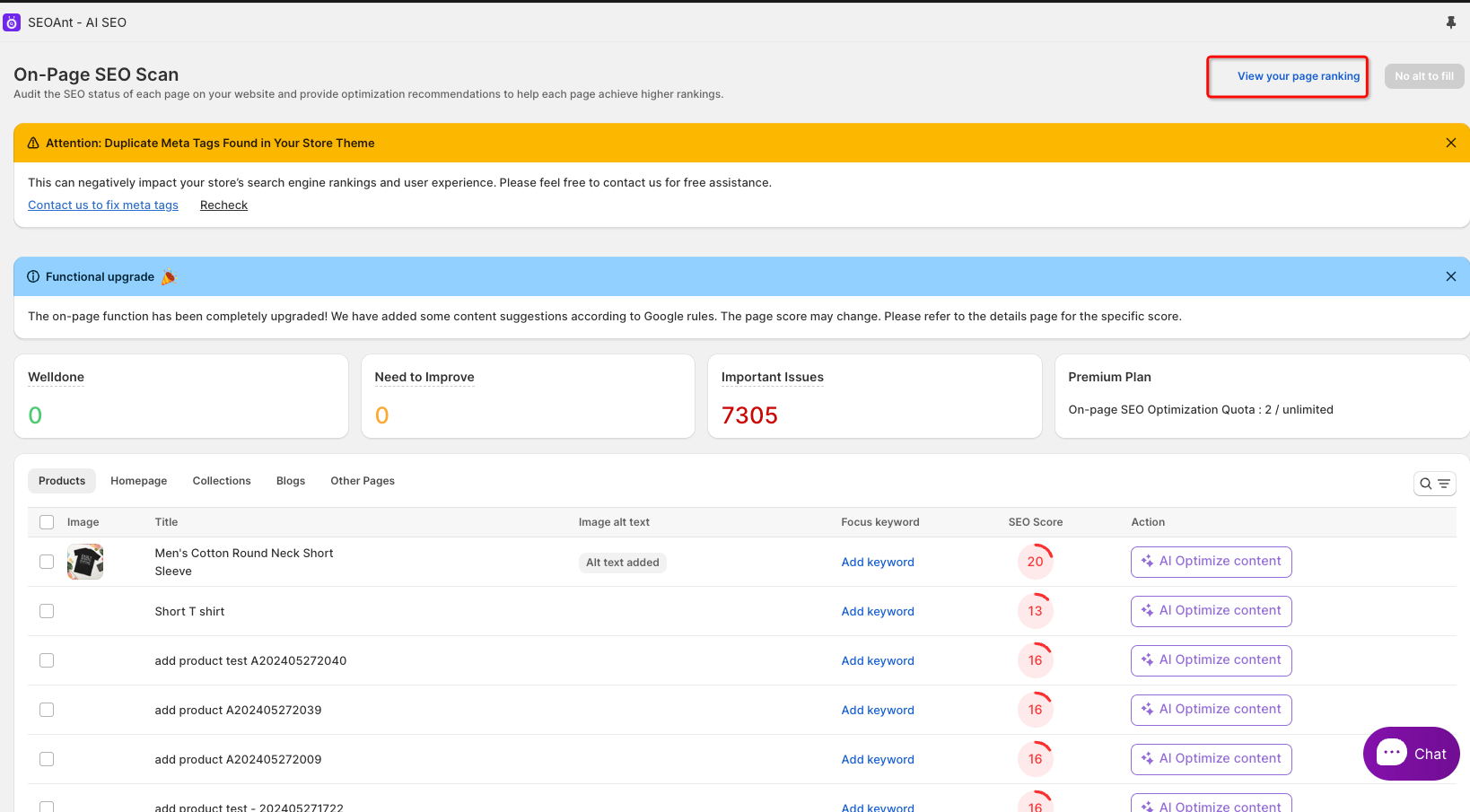1470x812 pixels.
Task: Add keyword for add product A202405272039
Action: point(878,710)
